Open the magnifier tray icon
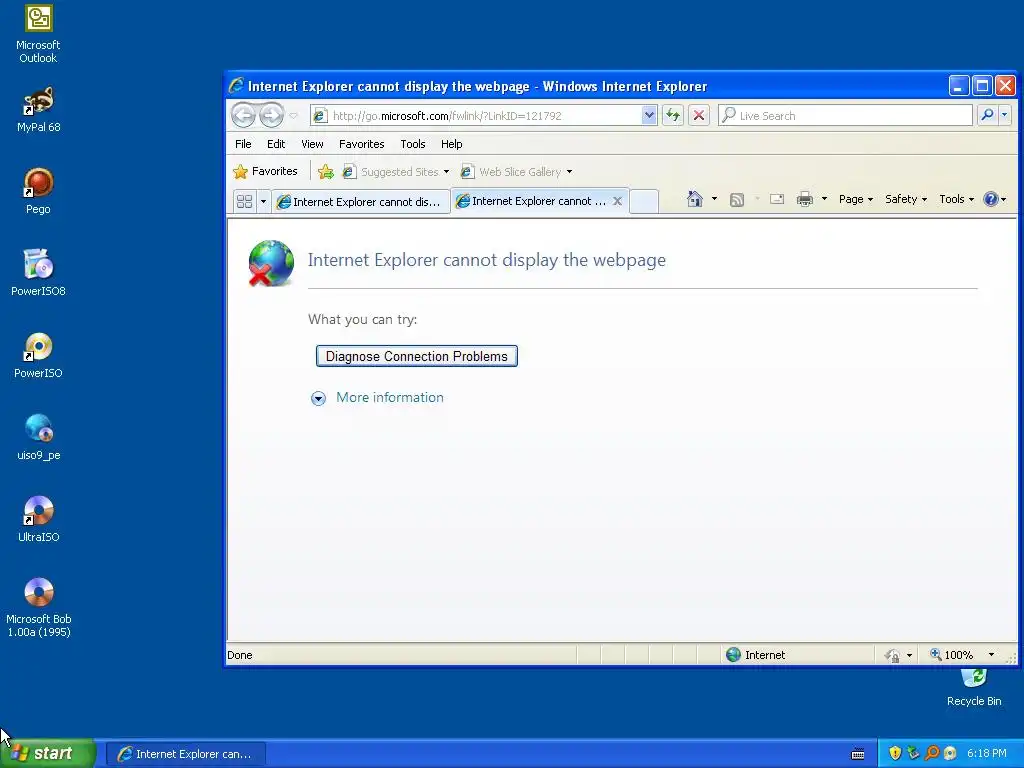 932,753
